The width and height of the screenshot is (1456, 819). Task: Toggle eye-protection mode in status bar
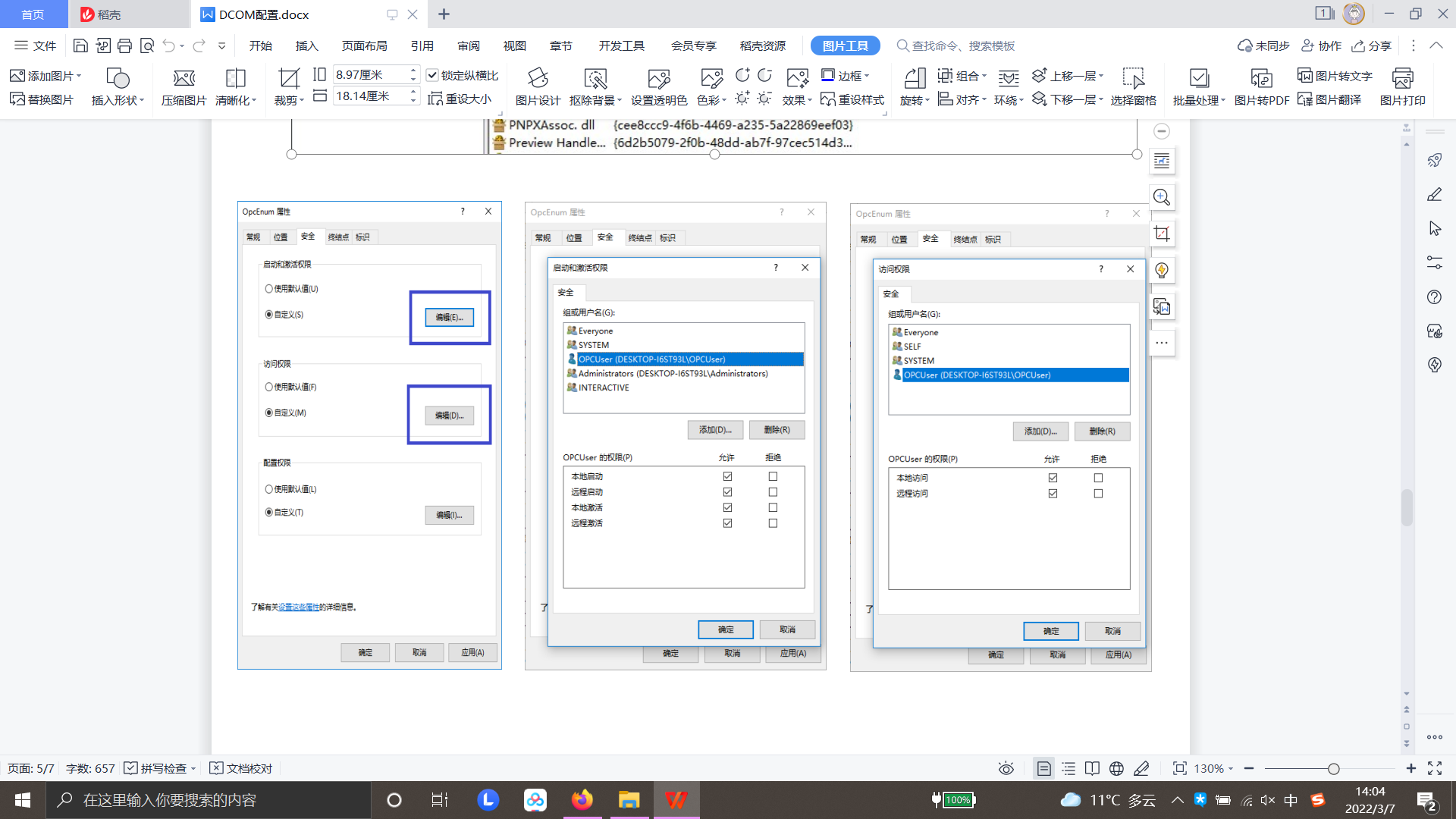pos(1006,768)
